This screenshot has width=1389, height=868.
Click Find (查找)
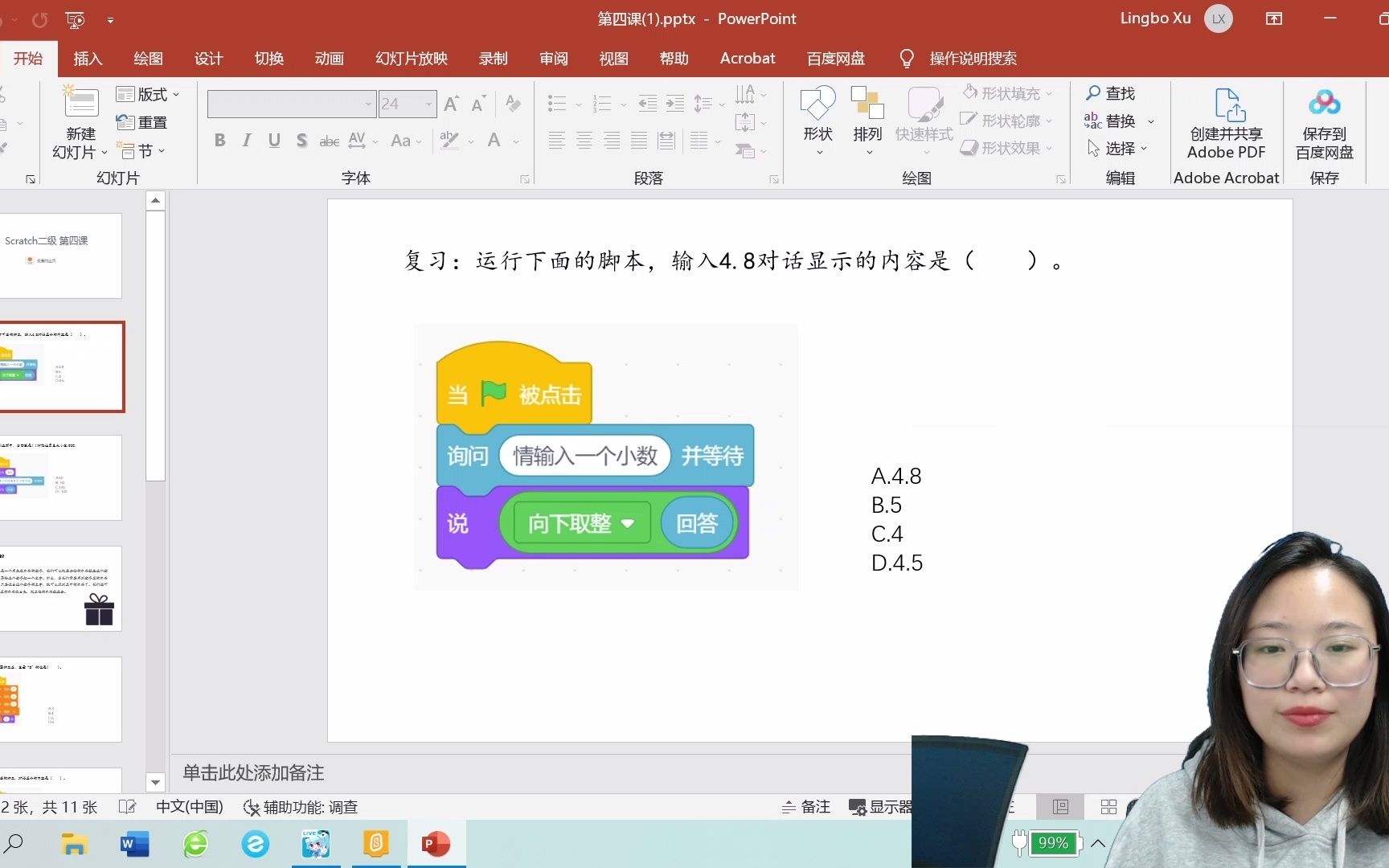(1110, 93)
